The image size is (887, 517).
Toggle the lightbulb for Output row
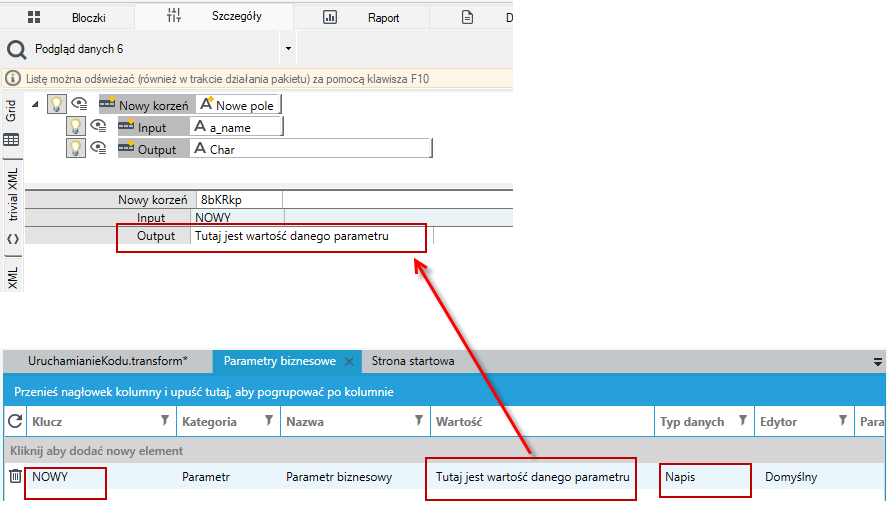click(75, 148)
